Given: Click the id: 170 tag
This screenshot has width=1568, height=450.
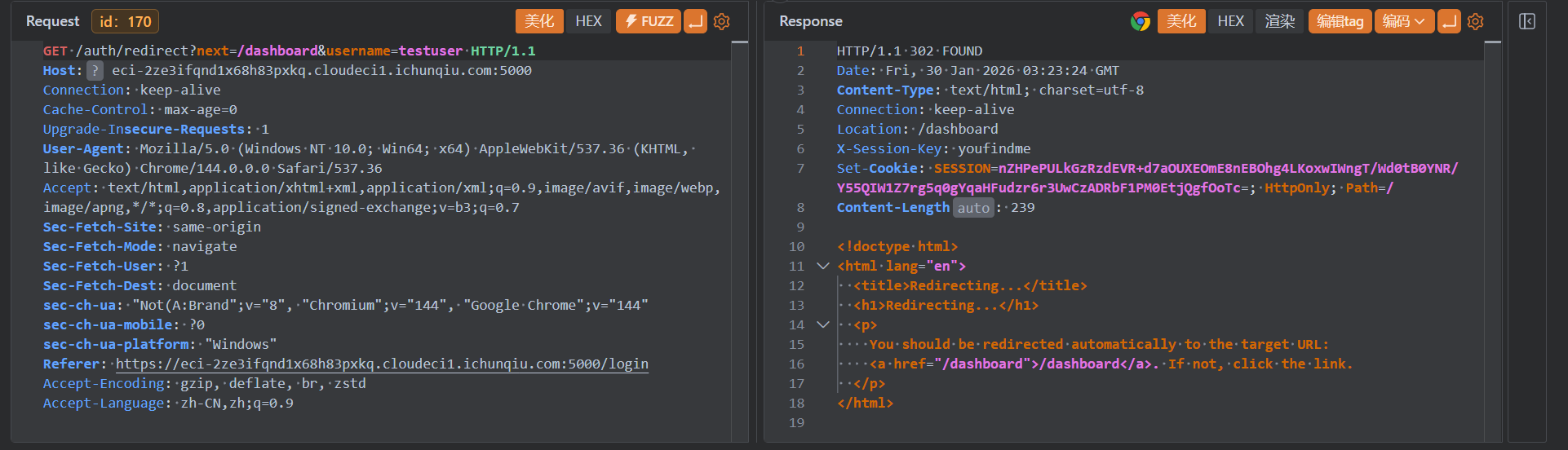Looking at the screenshot, I should 126,21.
